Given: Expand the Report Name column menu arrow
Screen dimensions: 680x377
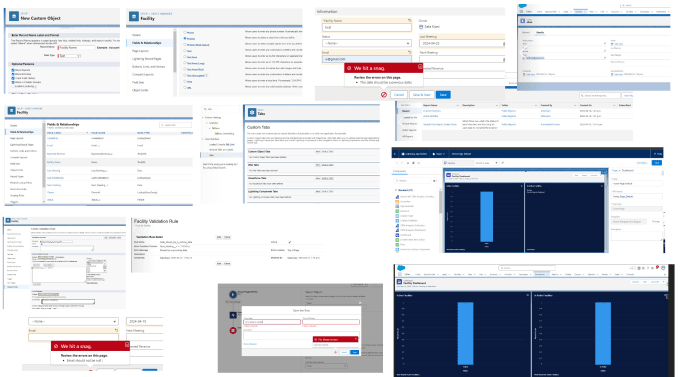Looking at the screenshot, I should pos(457,105).
